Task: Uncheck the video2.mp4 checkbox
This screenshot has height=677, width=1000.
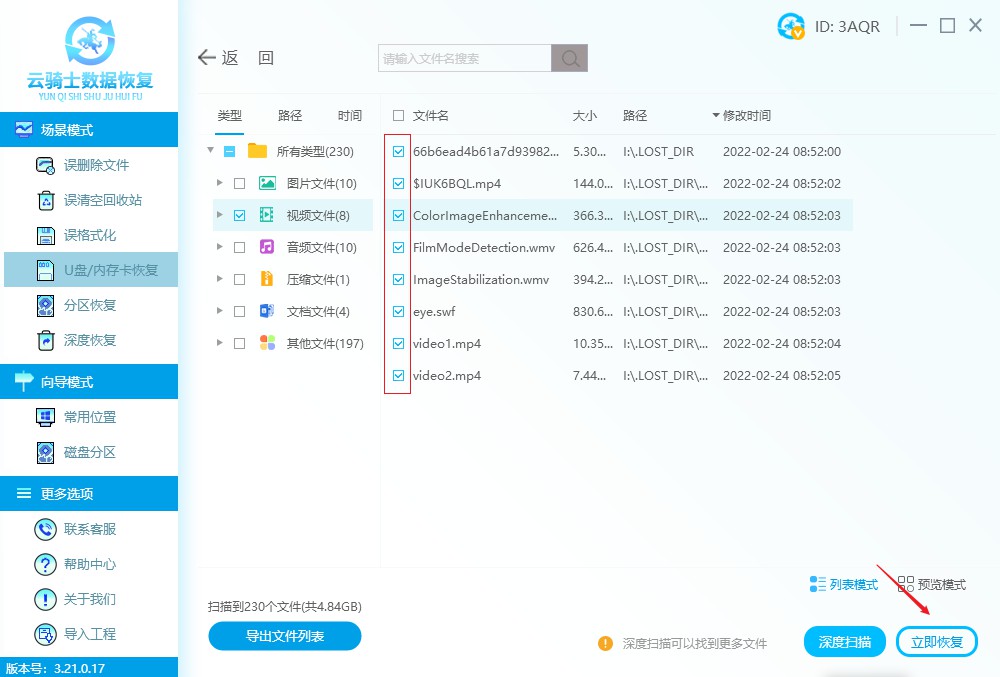Action: point(399,375)
